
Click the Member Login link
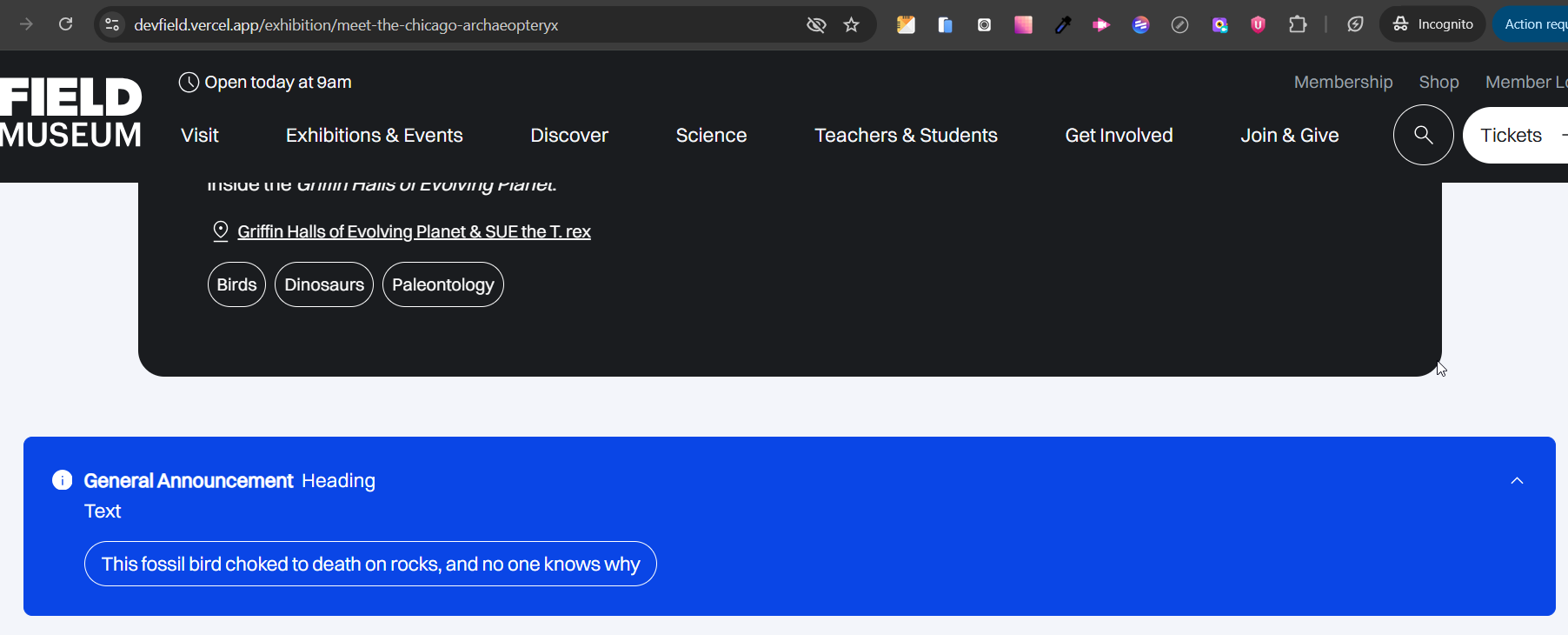click(1526, 82)
